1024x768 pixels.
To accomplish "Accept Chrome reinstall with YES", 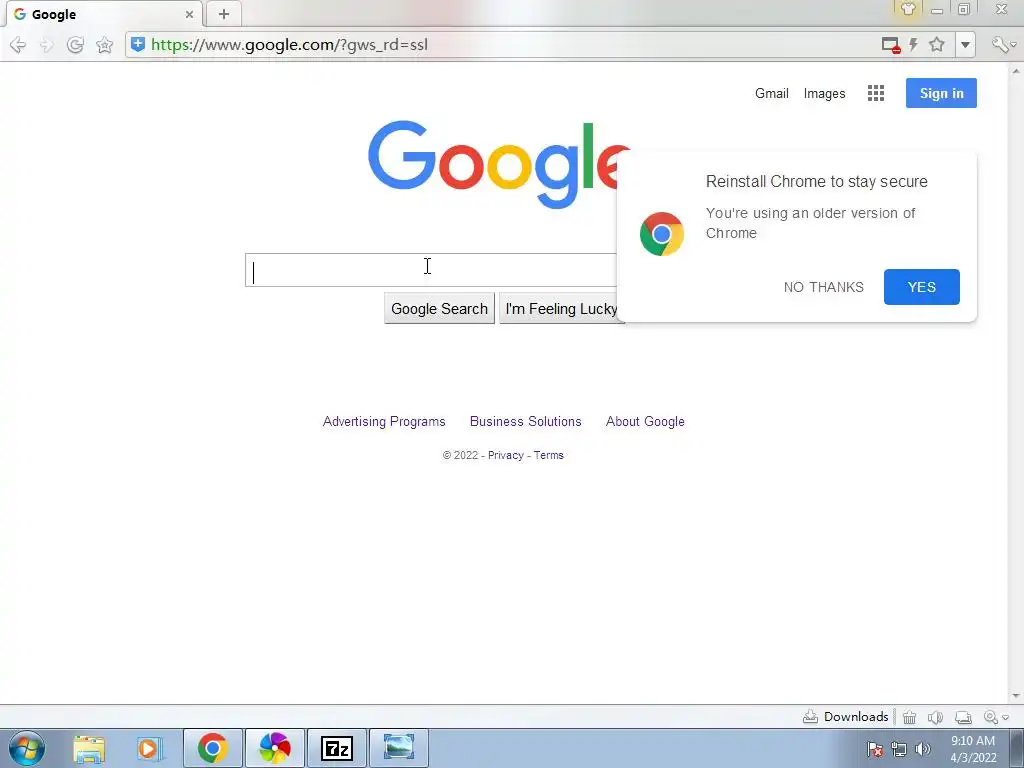I will click(x=921, y=287).
